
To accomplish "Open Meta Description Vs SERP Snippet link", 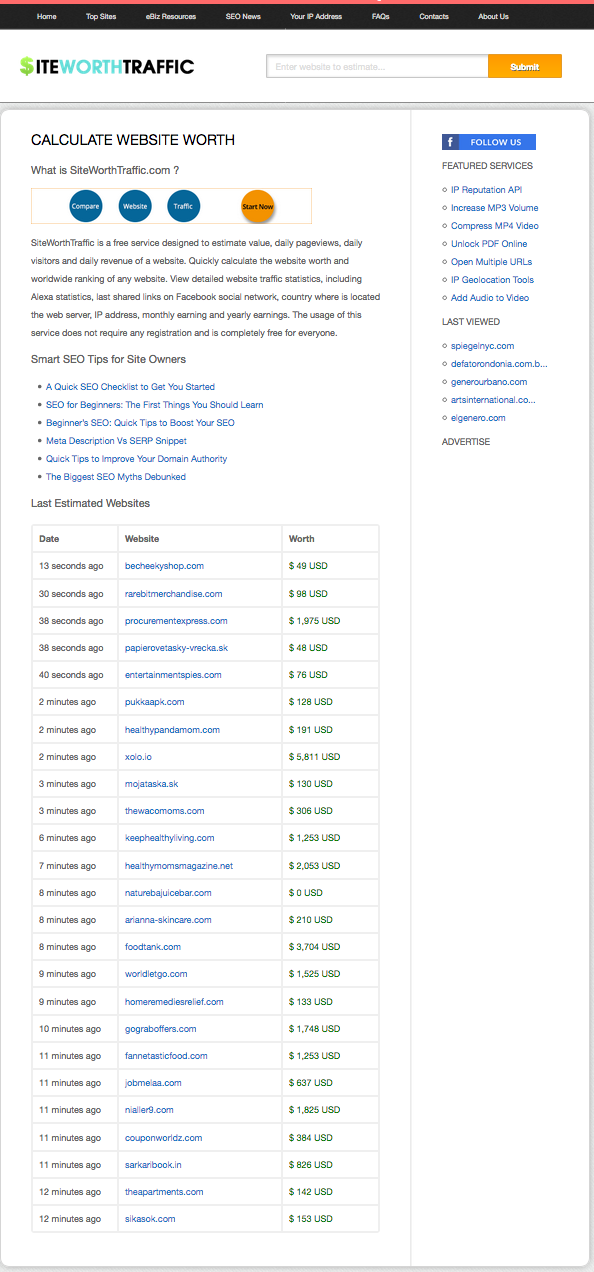I will (116, 441).
